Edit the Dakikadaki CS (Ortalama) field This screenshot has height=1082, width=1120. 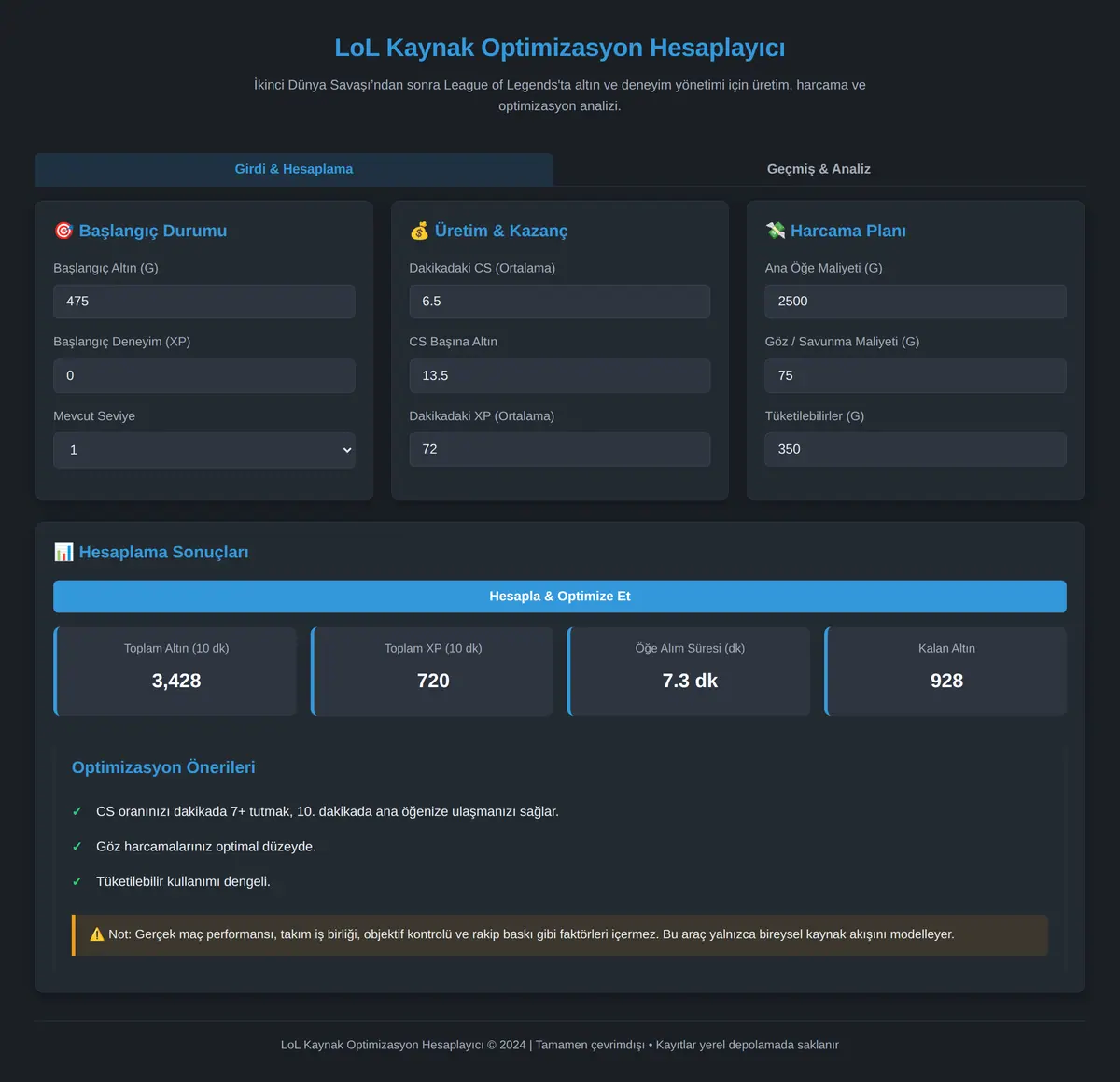coord(560,302)
